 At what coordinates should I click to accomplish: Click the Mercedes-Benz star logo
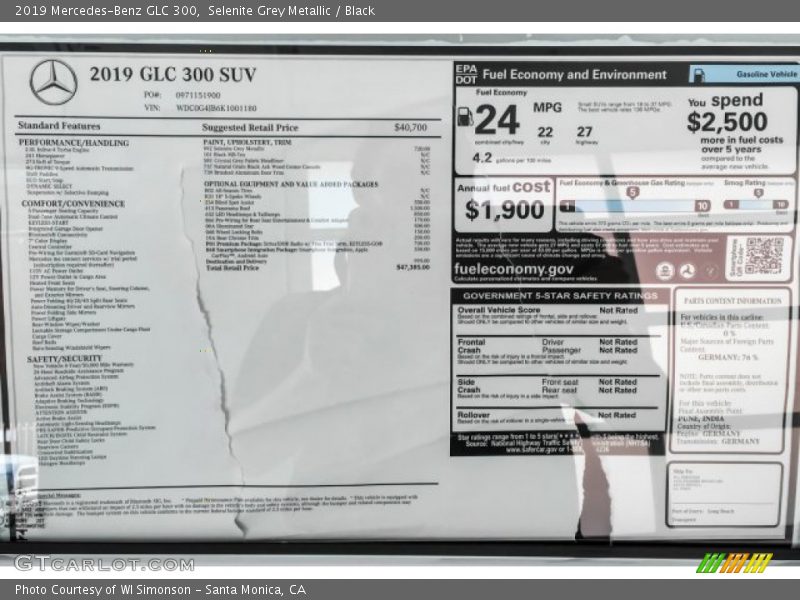click(x=54, y=82)
